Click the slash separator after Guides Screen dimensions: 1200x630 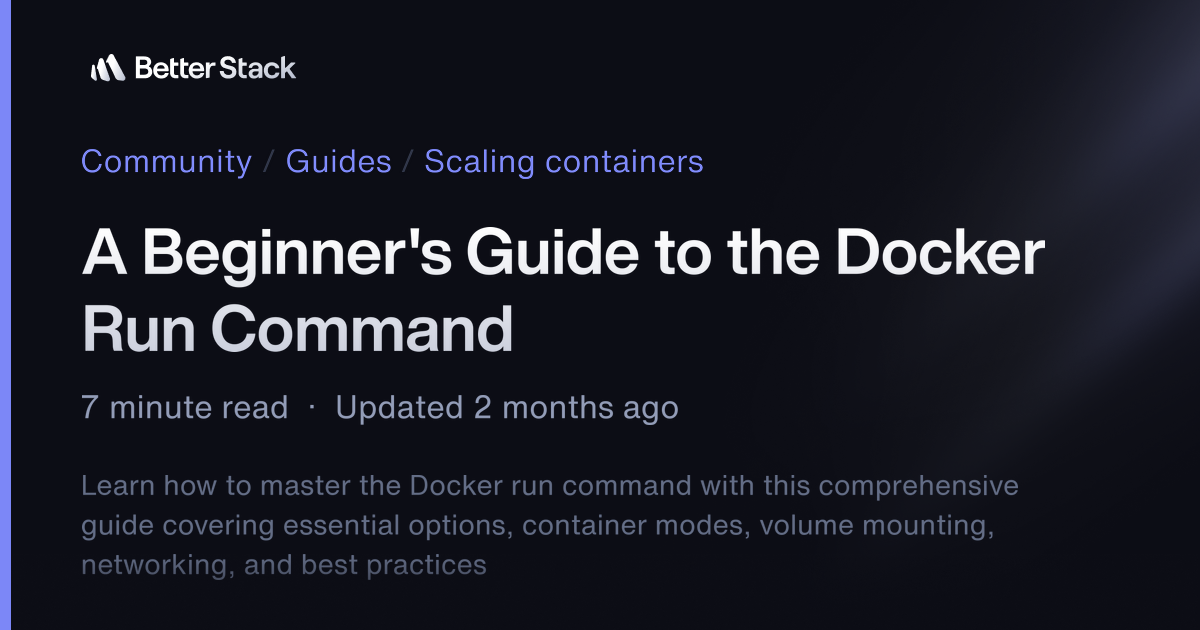click(408, 162)
